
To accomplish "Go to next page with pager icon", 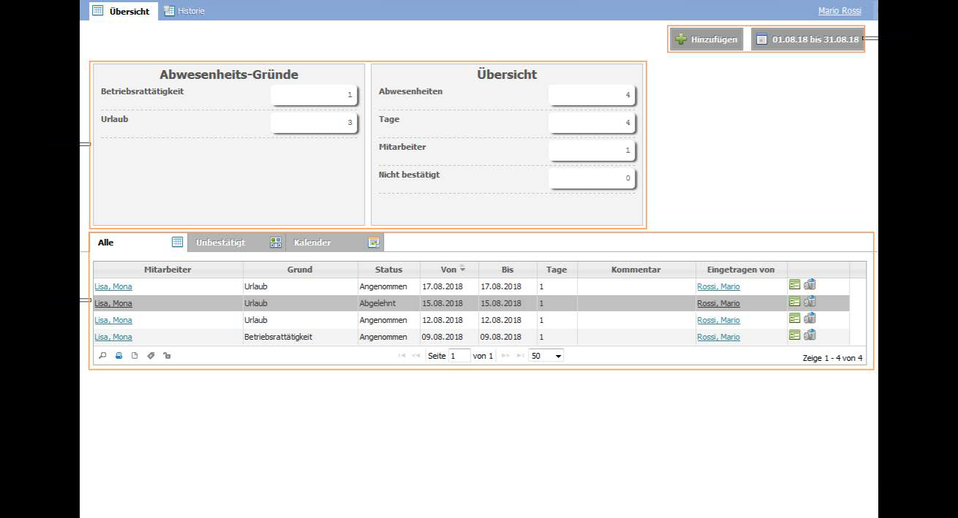I will [x=505, y=356].
